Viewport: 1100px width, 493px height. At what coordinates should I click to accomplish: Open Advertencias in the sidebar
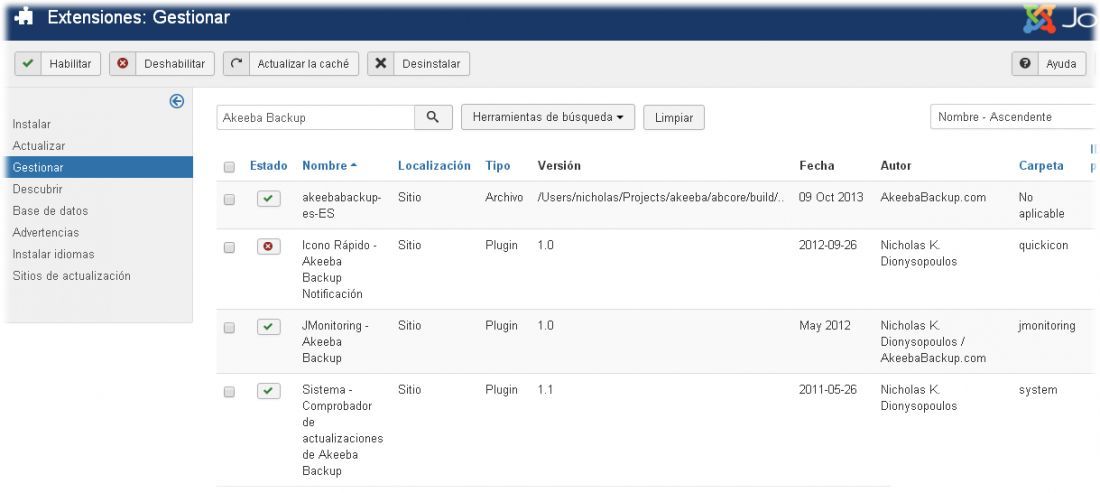point(46,233)
